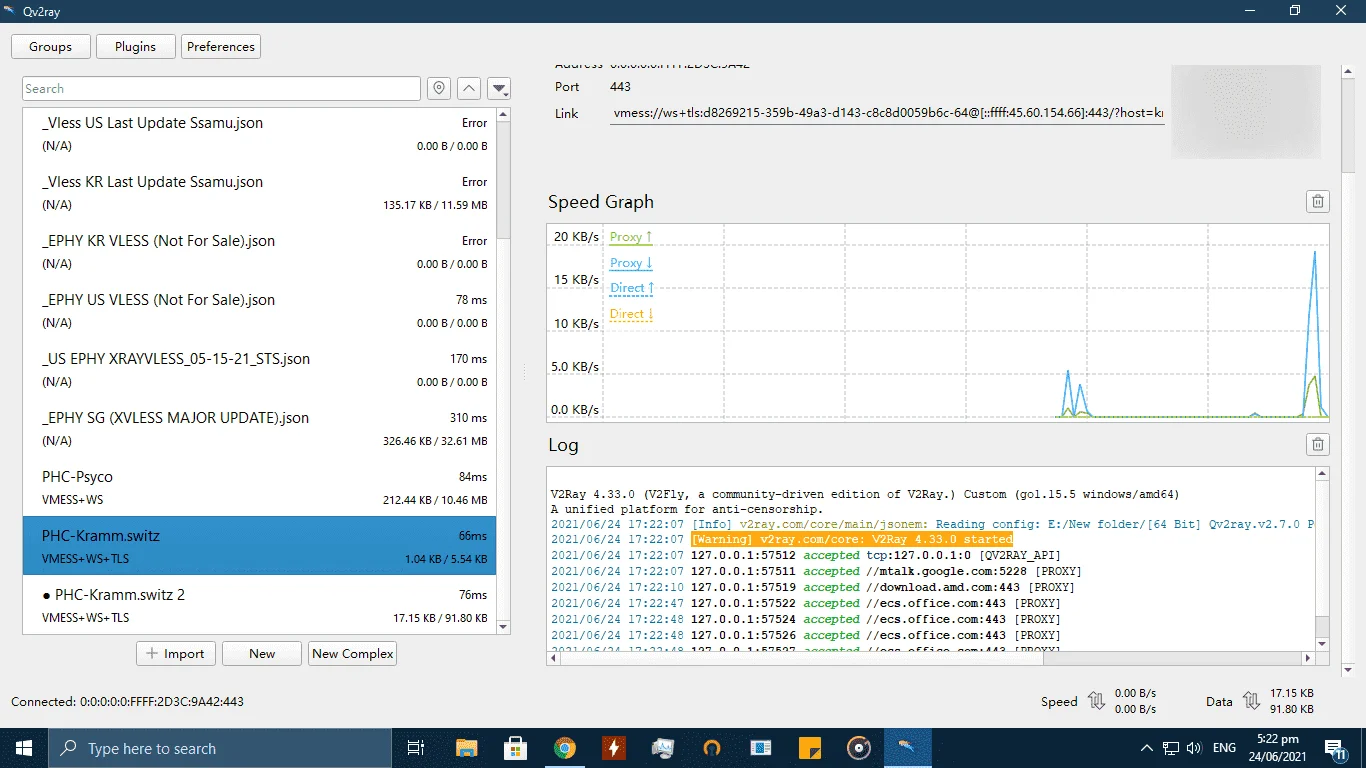Clear the Speed Graph with trash icon
This screenshot has width=1366, height=768.
click(1318, 201)
